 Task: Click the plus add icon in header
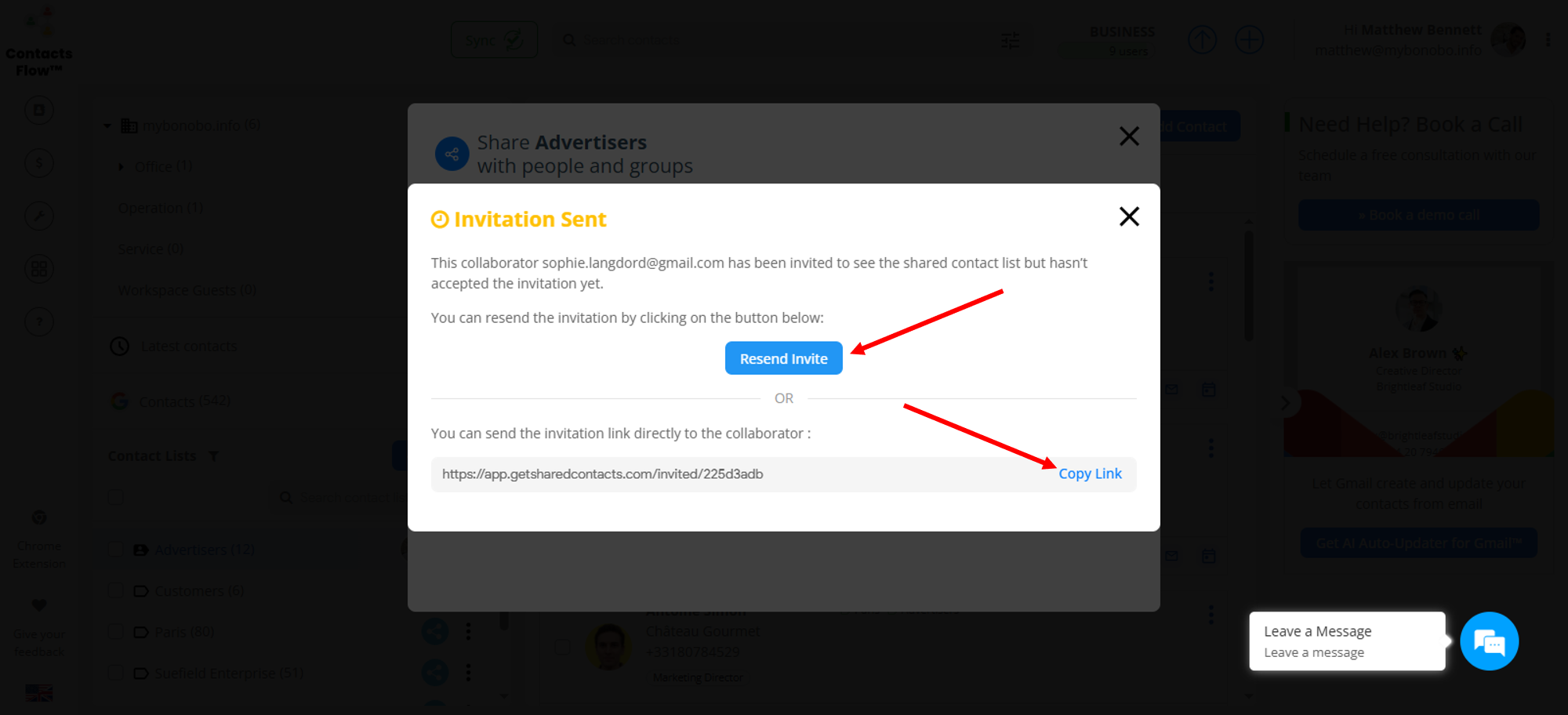pyautogui.click(x=1249, y=39)
